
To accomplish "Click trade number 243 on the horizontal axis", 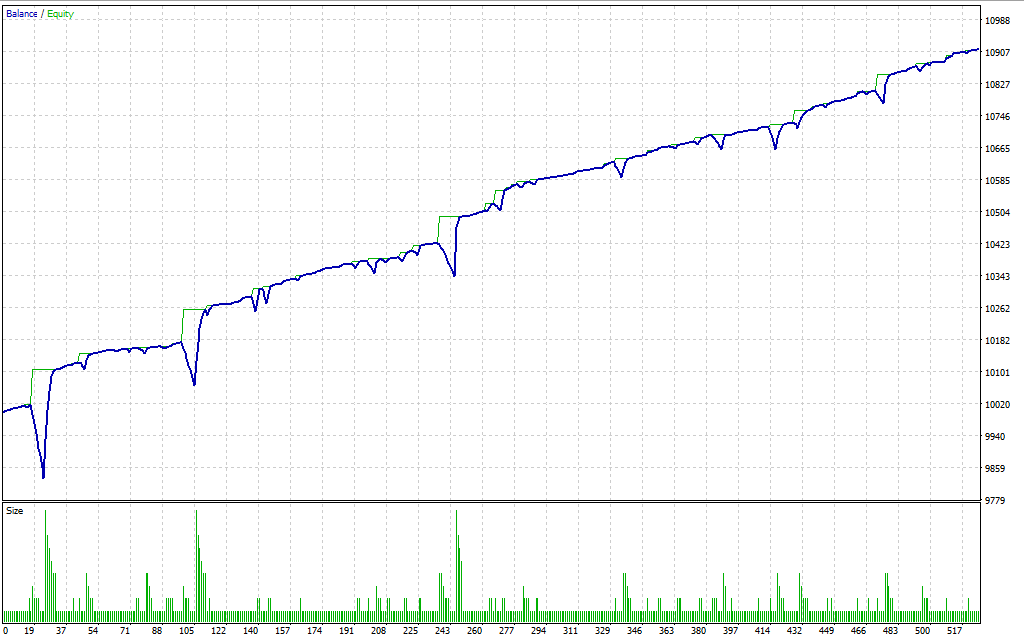I will pyautogui.click(x=443, y=631).
